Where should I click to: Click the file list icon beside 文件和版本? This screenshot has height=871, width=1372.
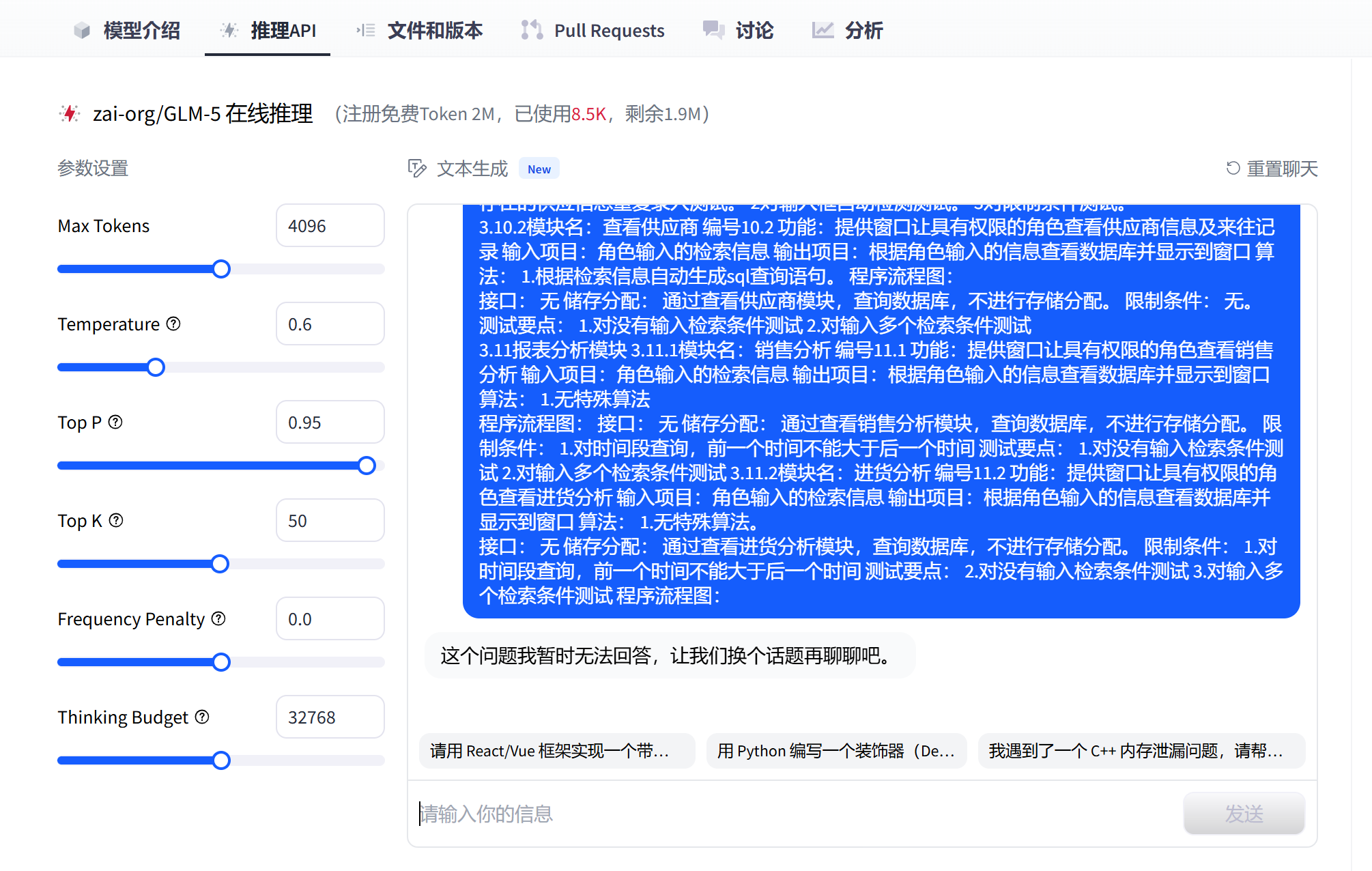[366, 30]
